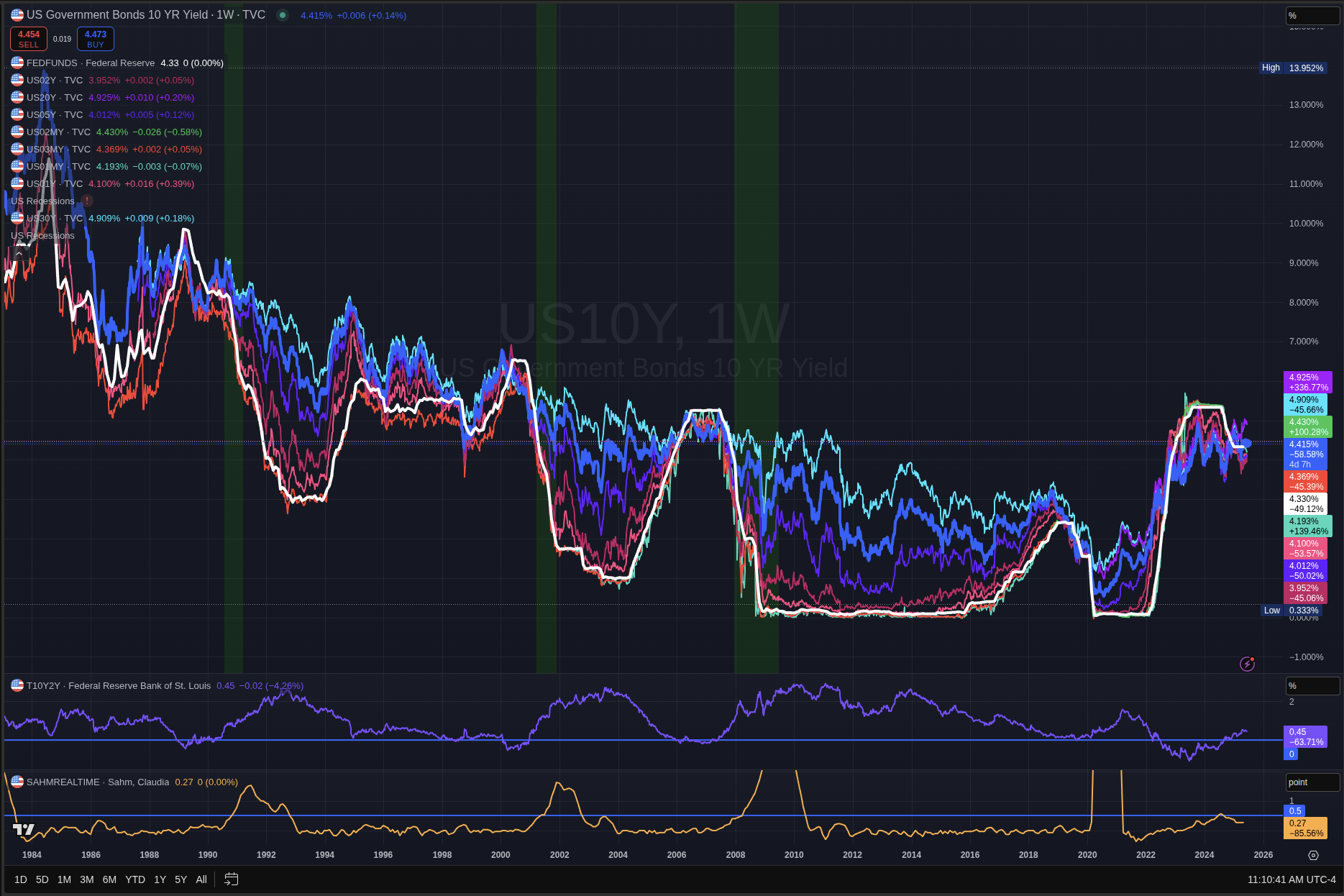Select the 6M time range
The height and width of the screenshot is (896, 1344).
click(x=109, y=879)
